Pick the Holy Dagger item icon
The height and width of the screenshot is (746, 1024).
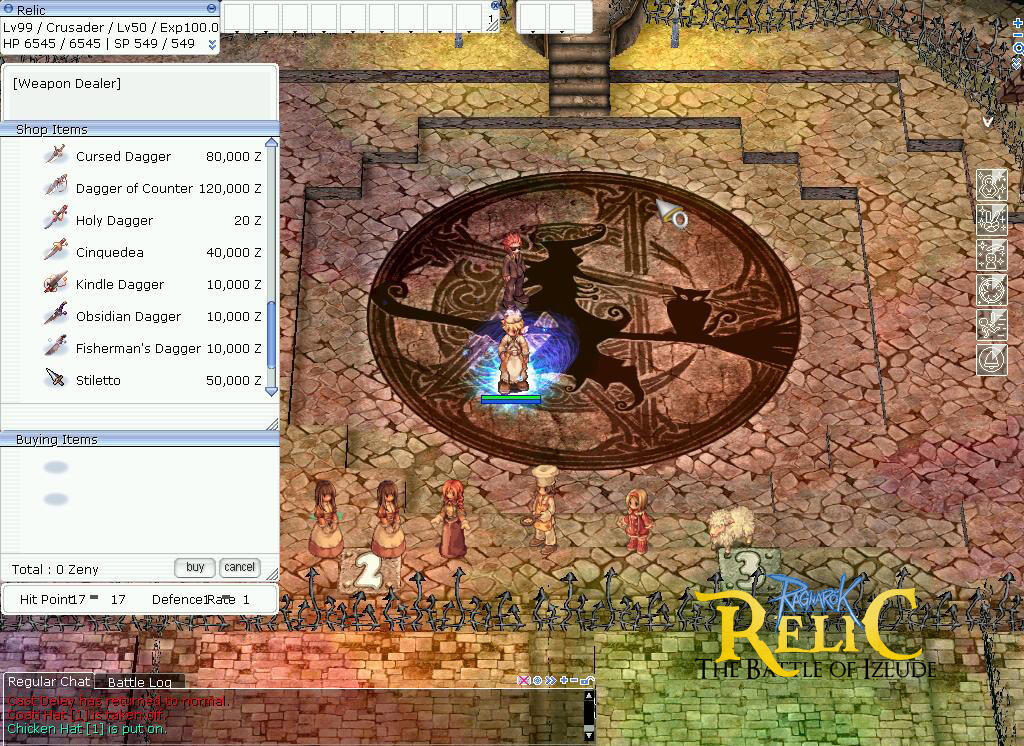56,219
